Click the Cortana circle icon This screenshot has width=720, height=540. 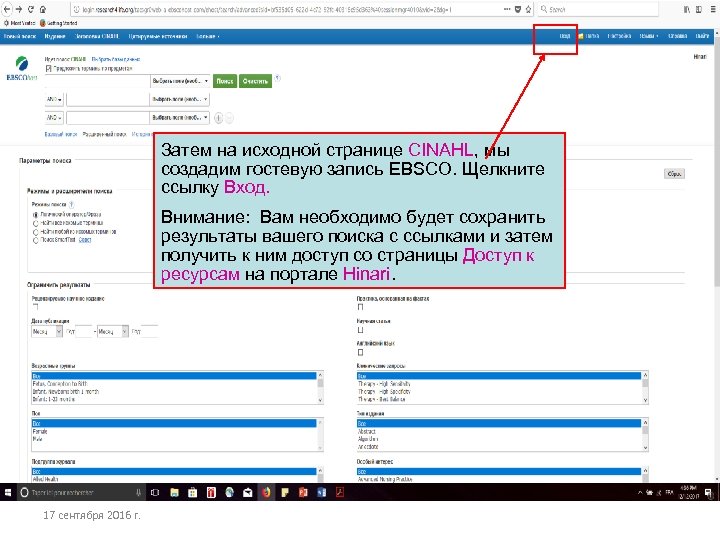[24, 492]
